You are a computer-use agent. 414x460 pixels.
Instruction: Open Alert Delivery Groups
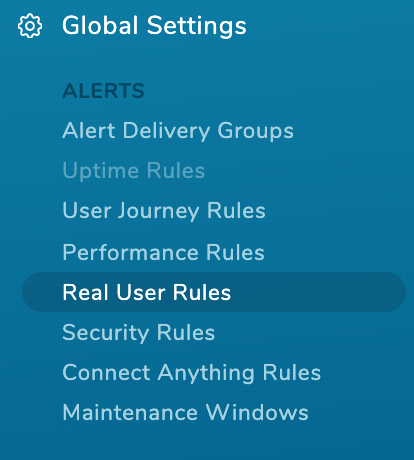(x=178, y=131)
